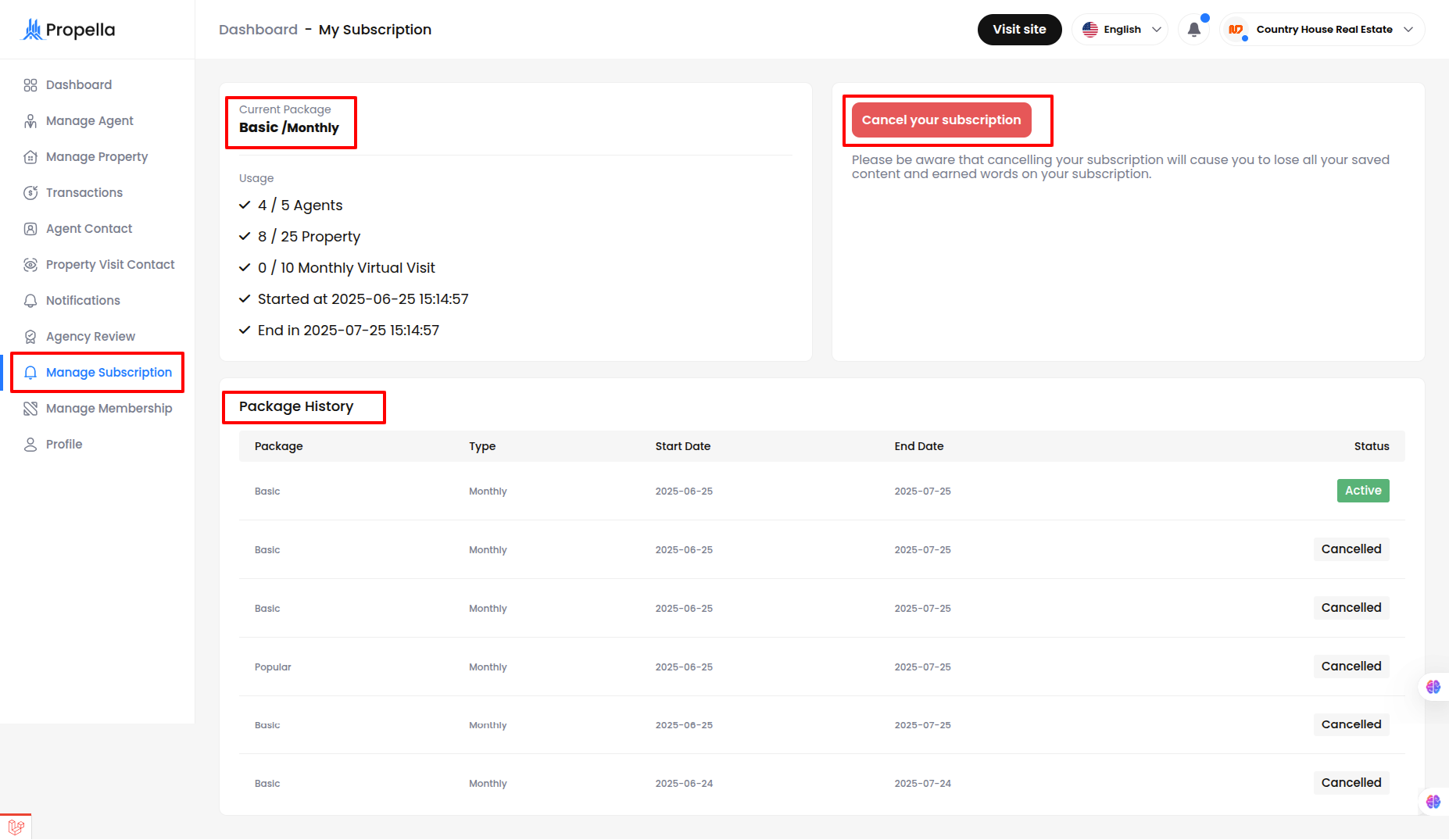
Task: Click the Manage Subscription bell icon
Action: click(30, 373)
